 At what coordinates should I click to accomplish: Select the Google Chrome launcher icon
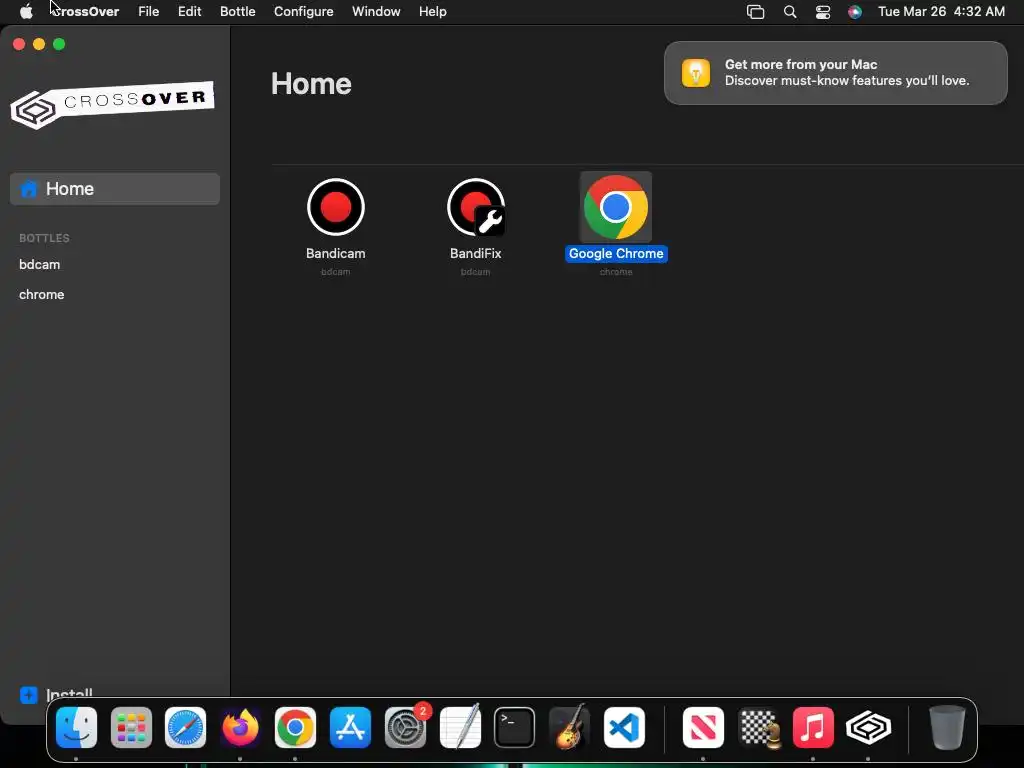click(x=616, y=207)
